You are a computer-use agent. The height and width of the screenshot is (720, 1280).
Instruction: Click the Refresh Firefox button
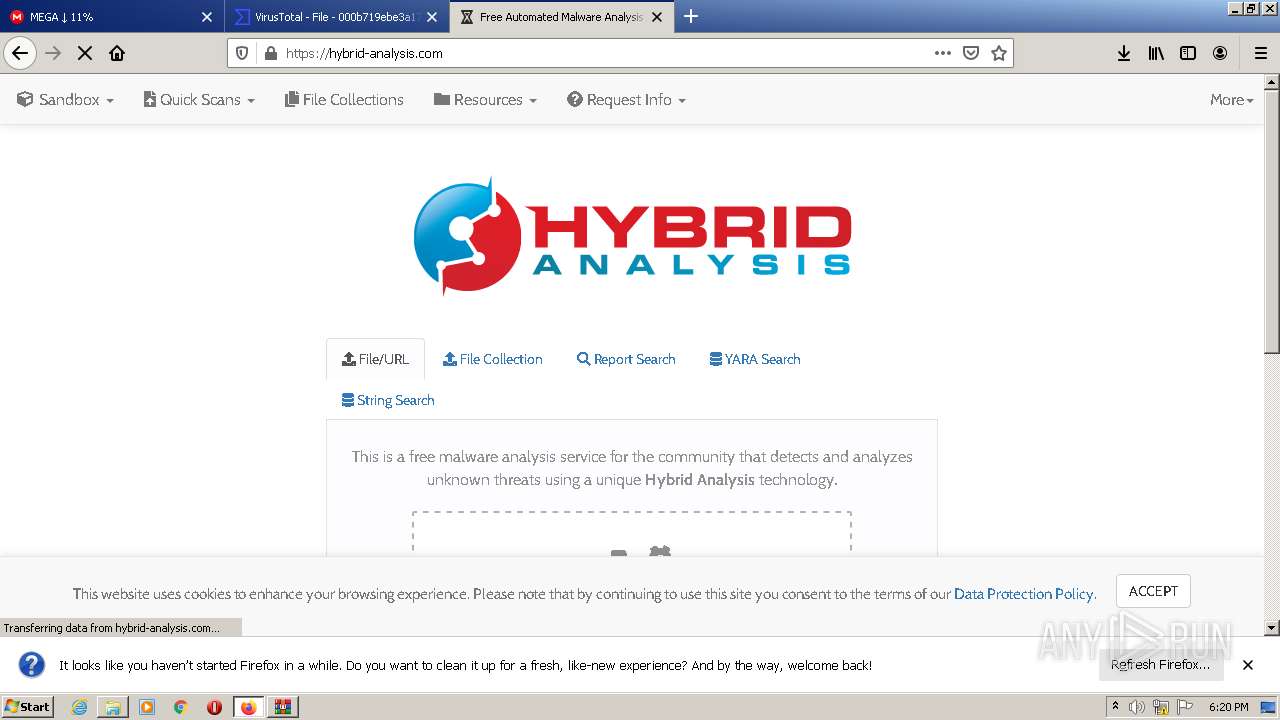click(x=1160, y=665)
